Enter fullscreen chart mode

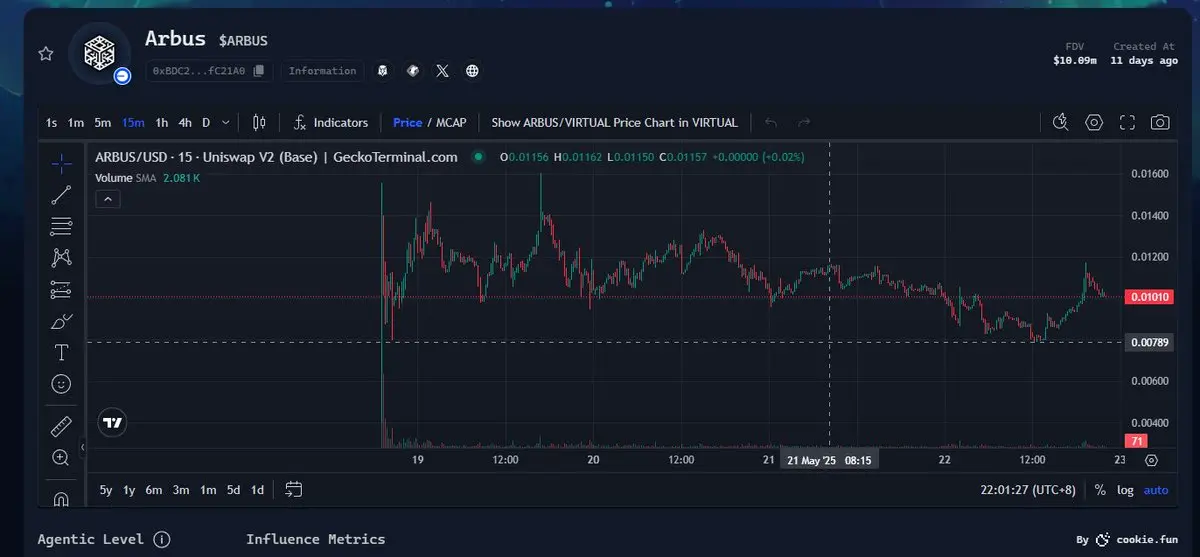coord(1127,123)
